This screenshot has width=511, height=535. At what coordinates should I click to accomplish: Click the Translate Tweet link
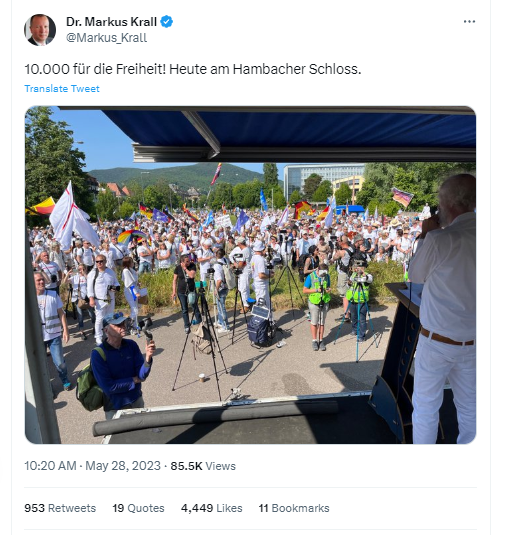62,89
